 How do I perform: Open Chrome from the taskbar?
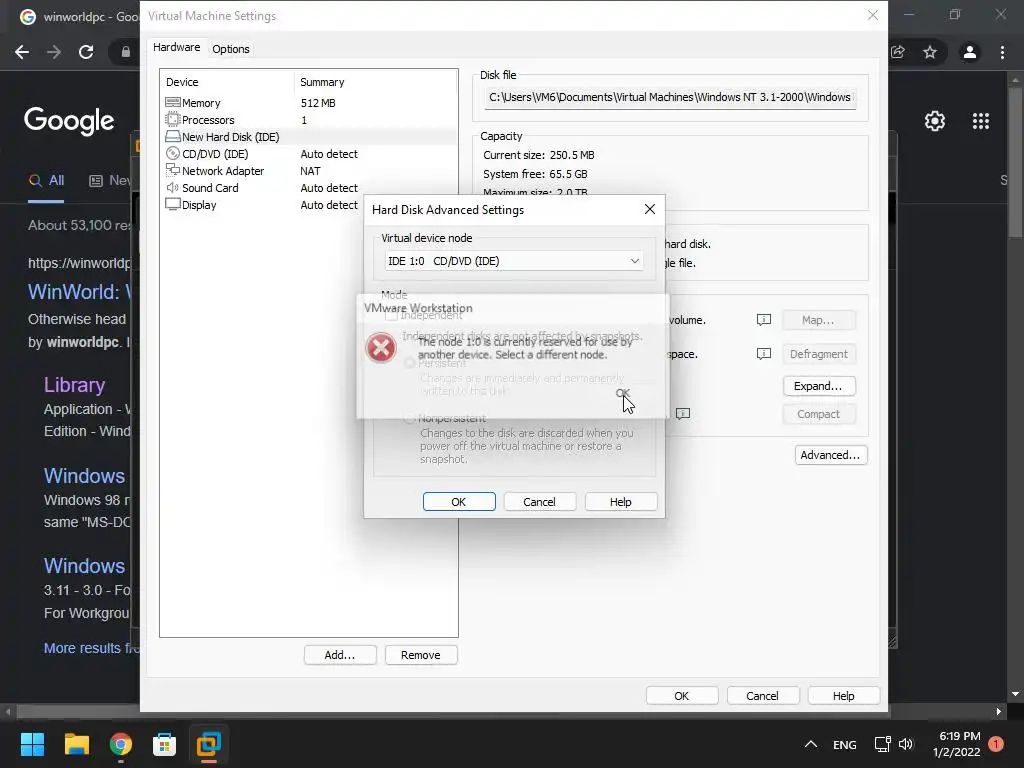tap(121, 744)
